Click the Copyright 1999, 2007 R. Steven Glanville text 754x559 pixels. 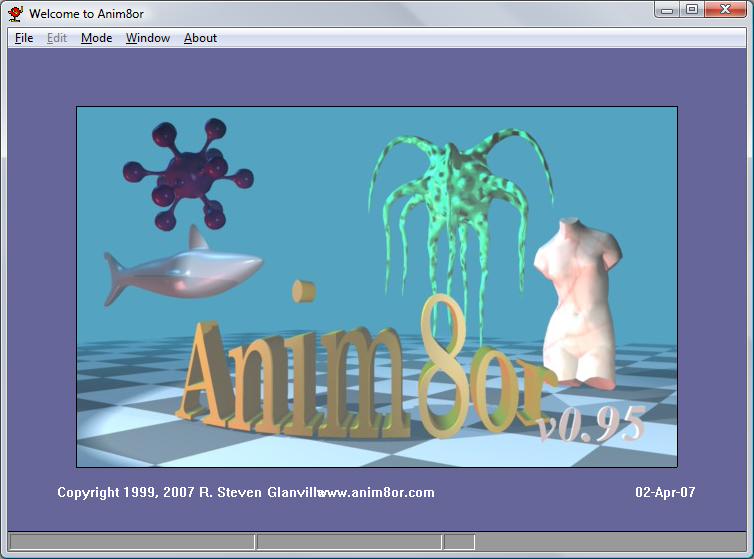[x=189, y=493]
